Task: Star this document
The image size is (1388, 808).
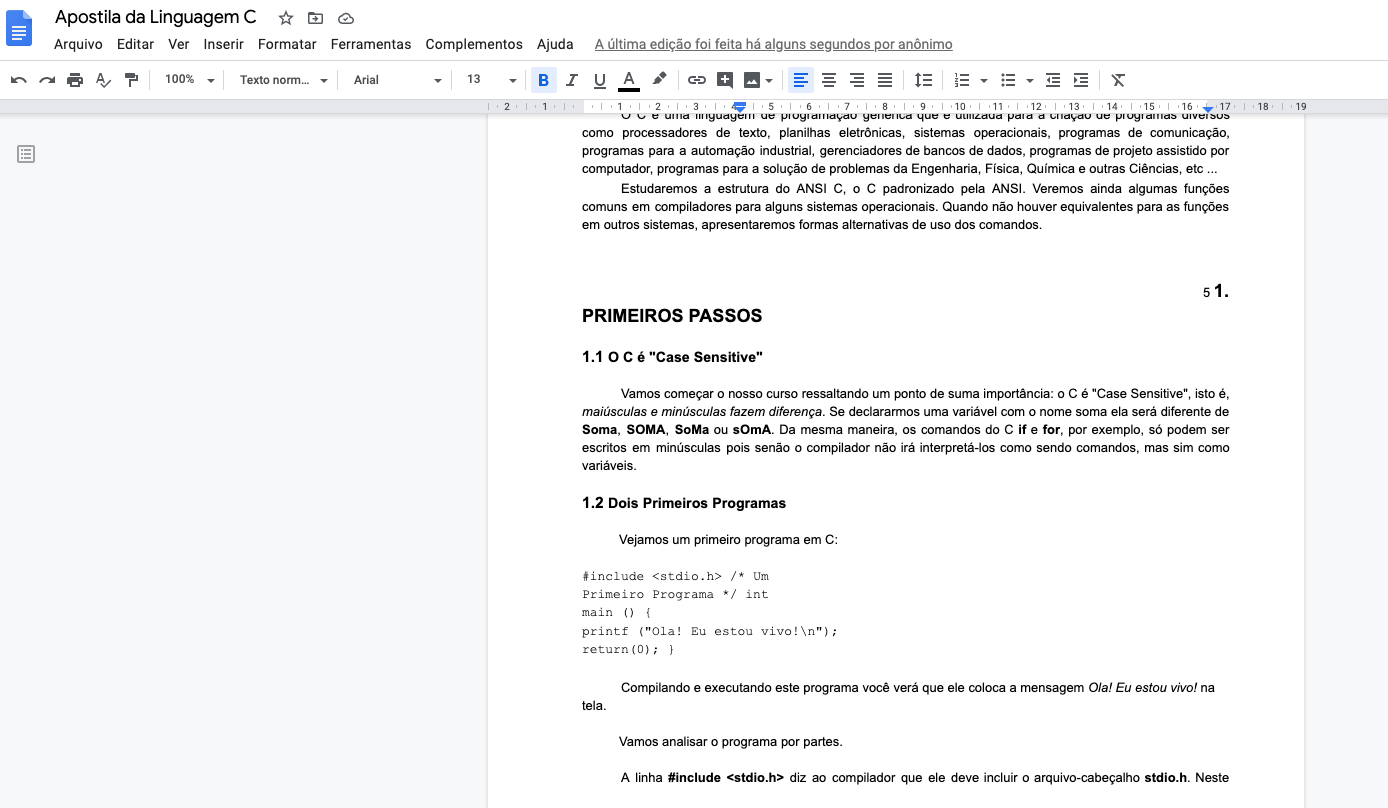Action: (286, 18)
